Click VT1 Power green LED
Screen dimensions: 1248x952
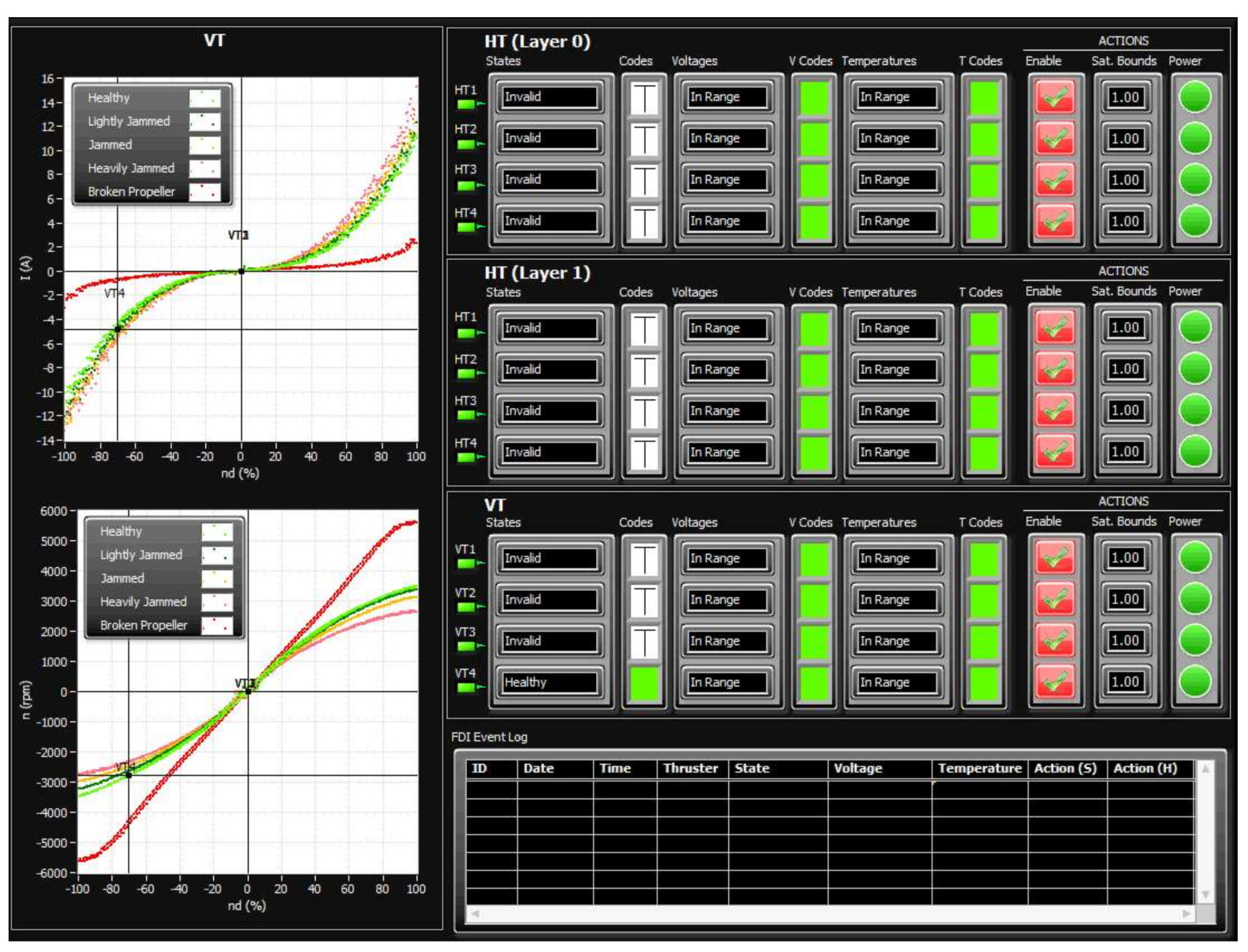pos(1195,558)
